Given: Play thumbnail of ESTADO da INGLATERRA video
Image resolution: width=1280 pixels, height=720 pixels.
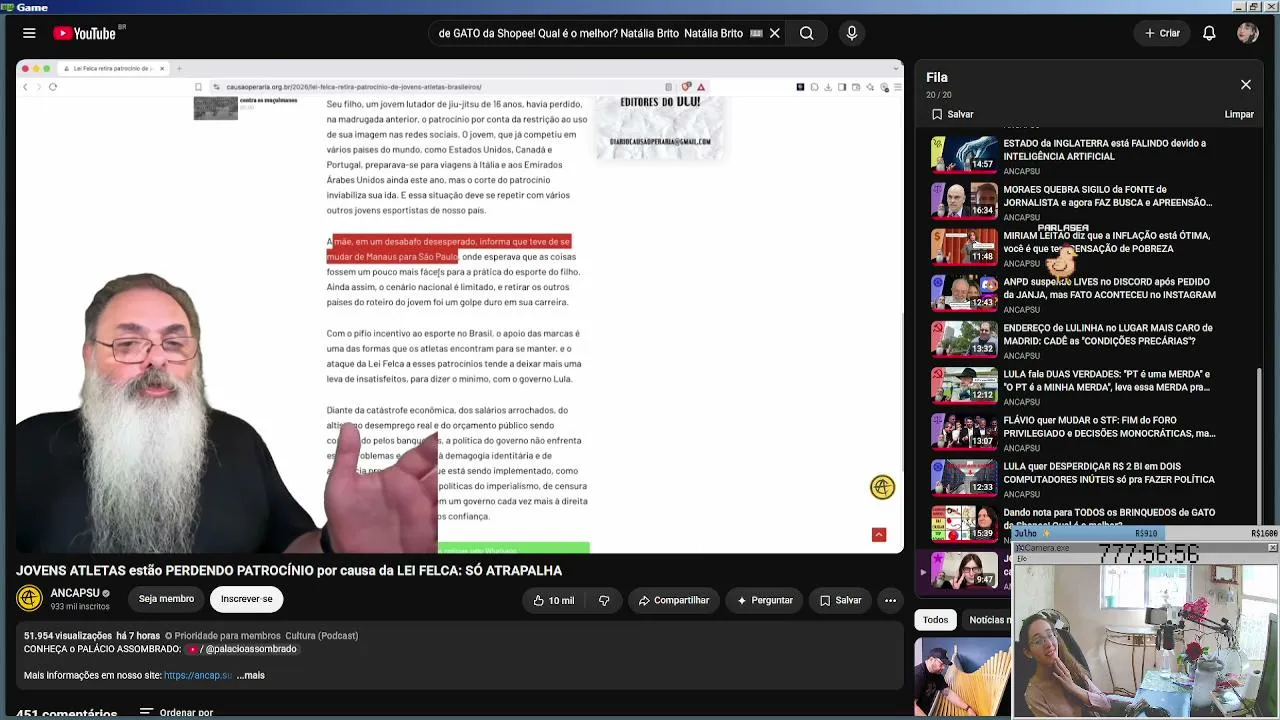Looking at the screenshot, I should [964, 155].
